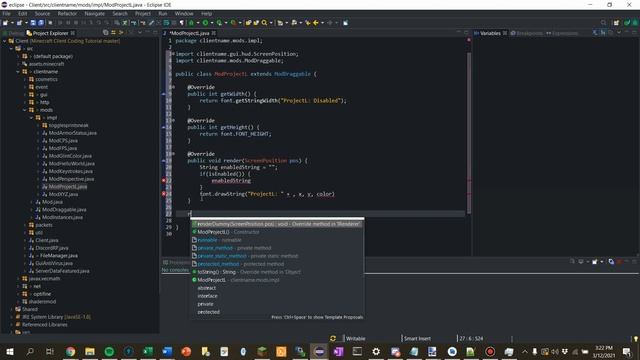Viewport: 640px width, 360px height.
Task: Open Eclipse from the Windows taskbar
Action: [319, 351]
